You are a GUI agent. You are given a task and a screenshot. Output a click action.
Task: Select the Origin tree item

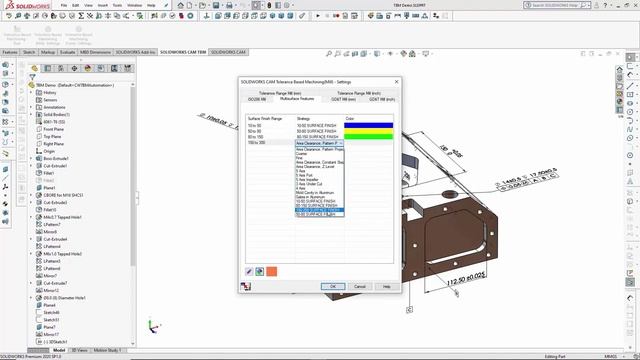tap(49, 151)
